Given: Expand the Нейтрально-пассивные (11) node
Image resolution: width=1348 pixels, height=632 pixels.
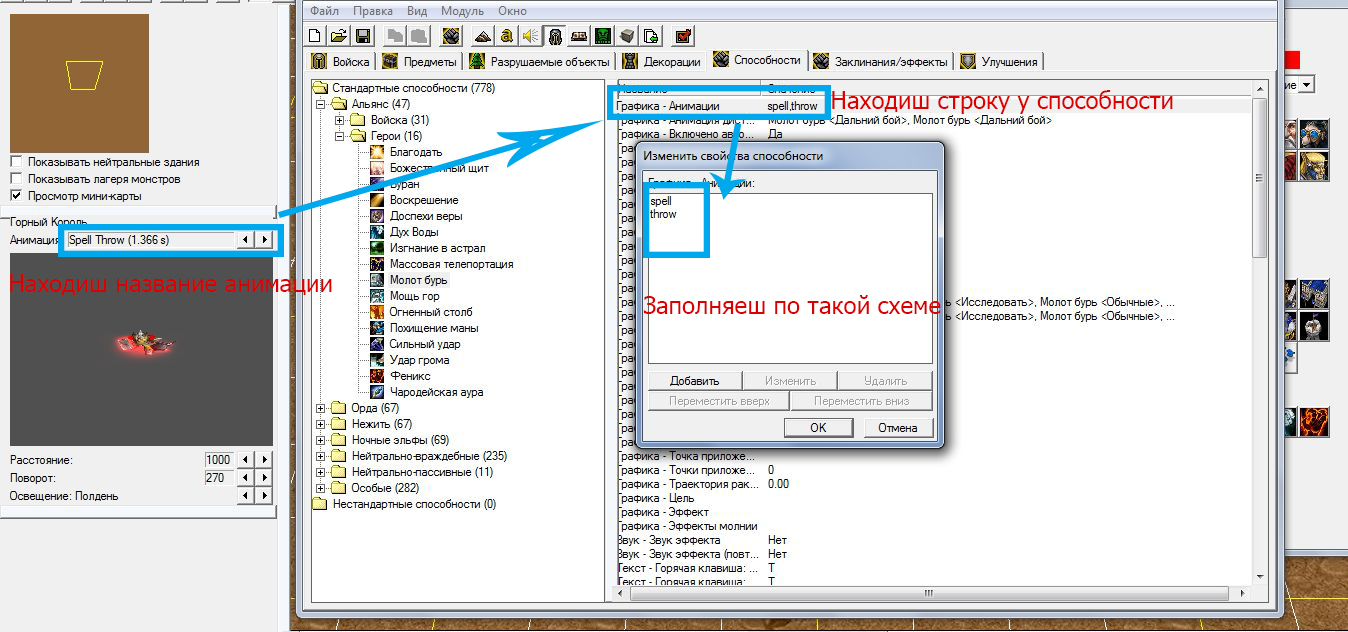Looking at the screenshot, I should tap(322, 472).
